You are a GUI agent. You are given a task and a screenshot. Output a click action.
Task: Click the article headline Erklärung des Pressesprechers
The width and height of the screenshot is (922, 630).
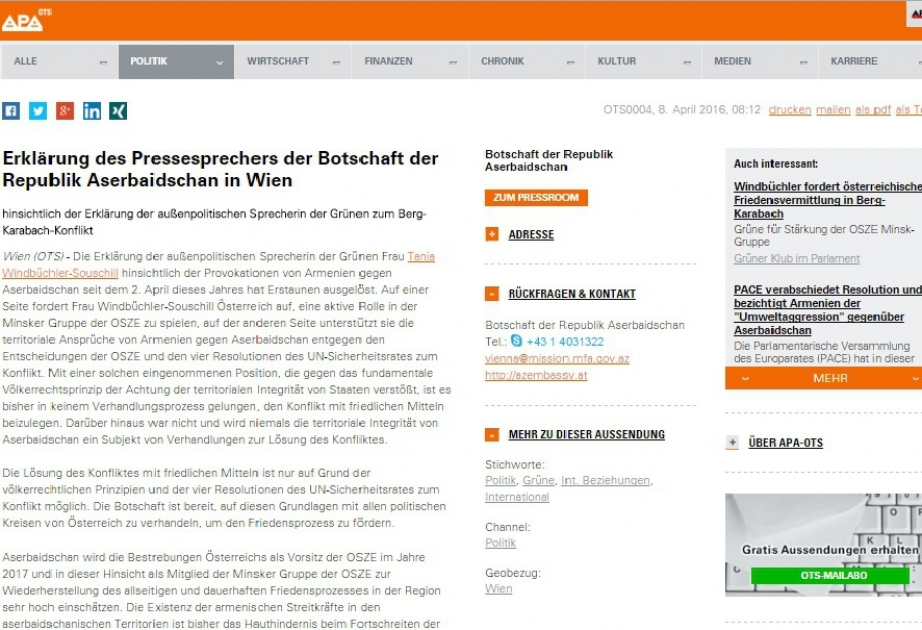tap(221, 169)
